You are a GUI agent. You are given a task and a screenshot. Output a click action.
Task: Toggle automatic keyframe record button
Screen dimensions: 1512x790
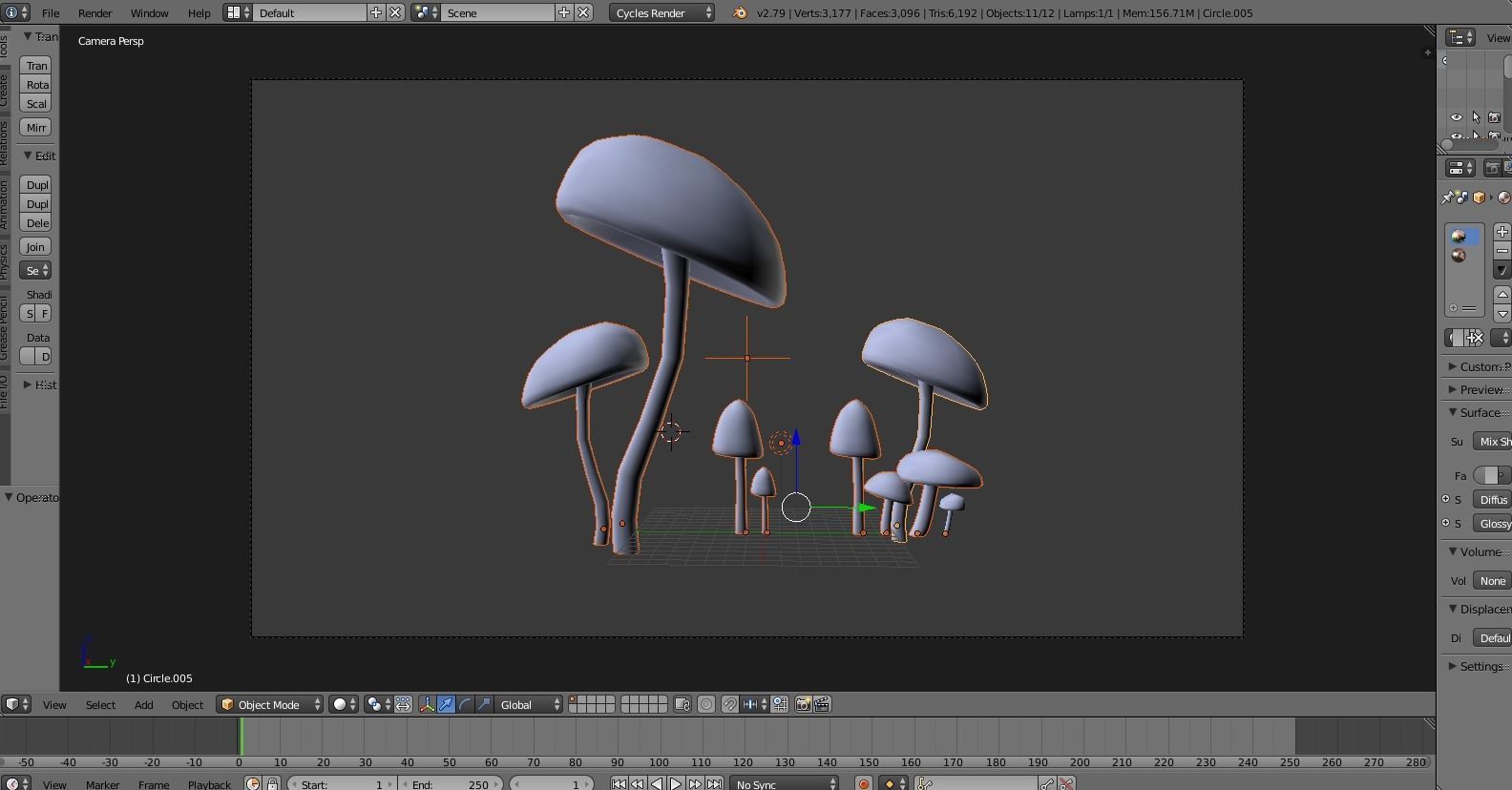864,783
